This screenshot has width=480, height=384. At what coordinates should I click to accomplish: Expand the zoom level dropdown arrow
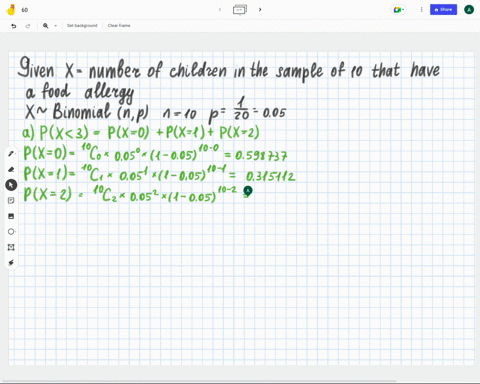click(55, 26)
